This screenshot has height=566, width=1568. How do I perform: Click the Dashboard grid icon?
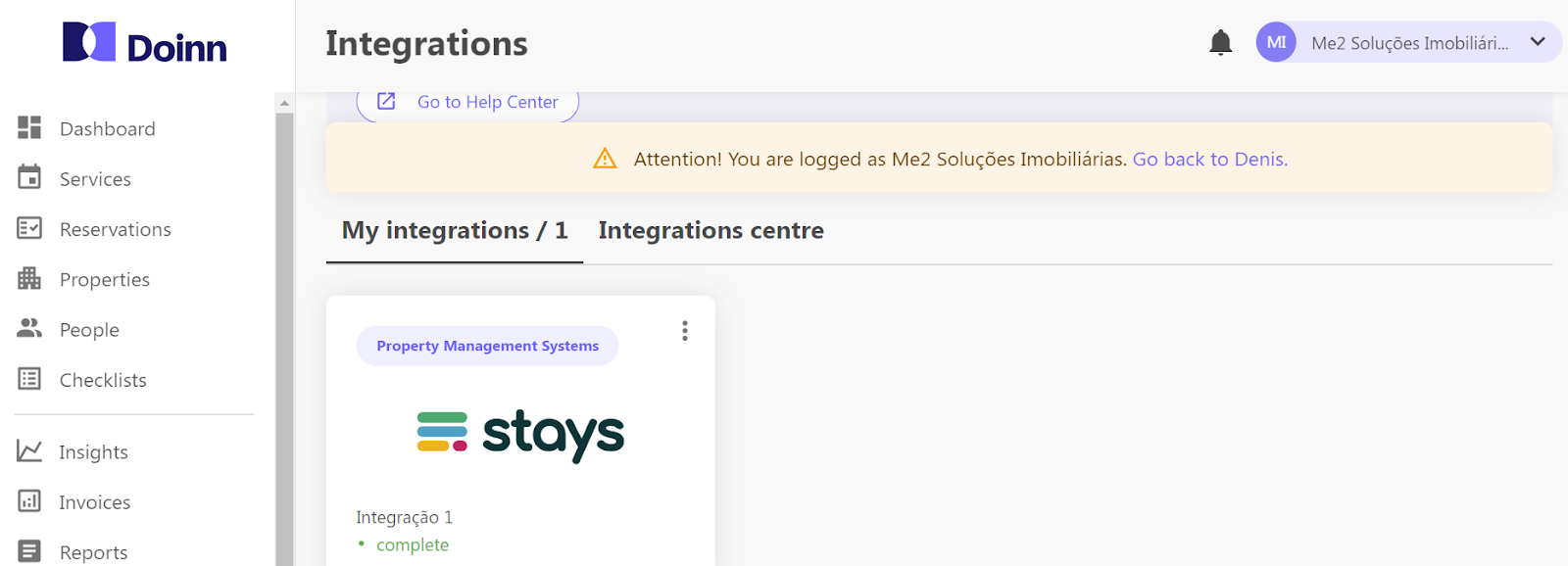[x=29, y=127]
